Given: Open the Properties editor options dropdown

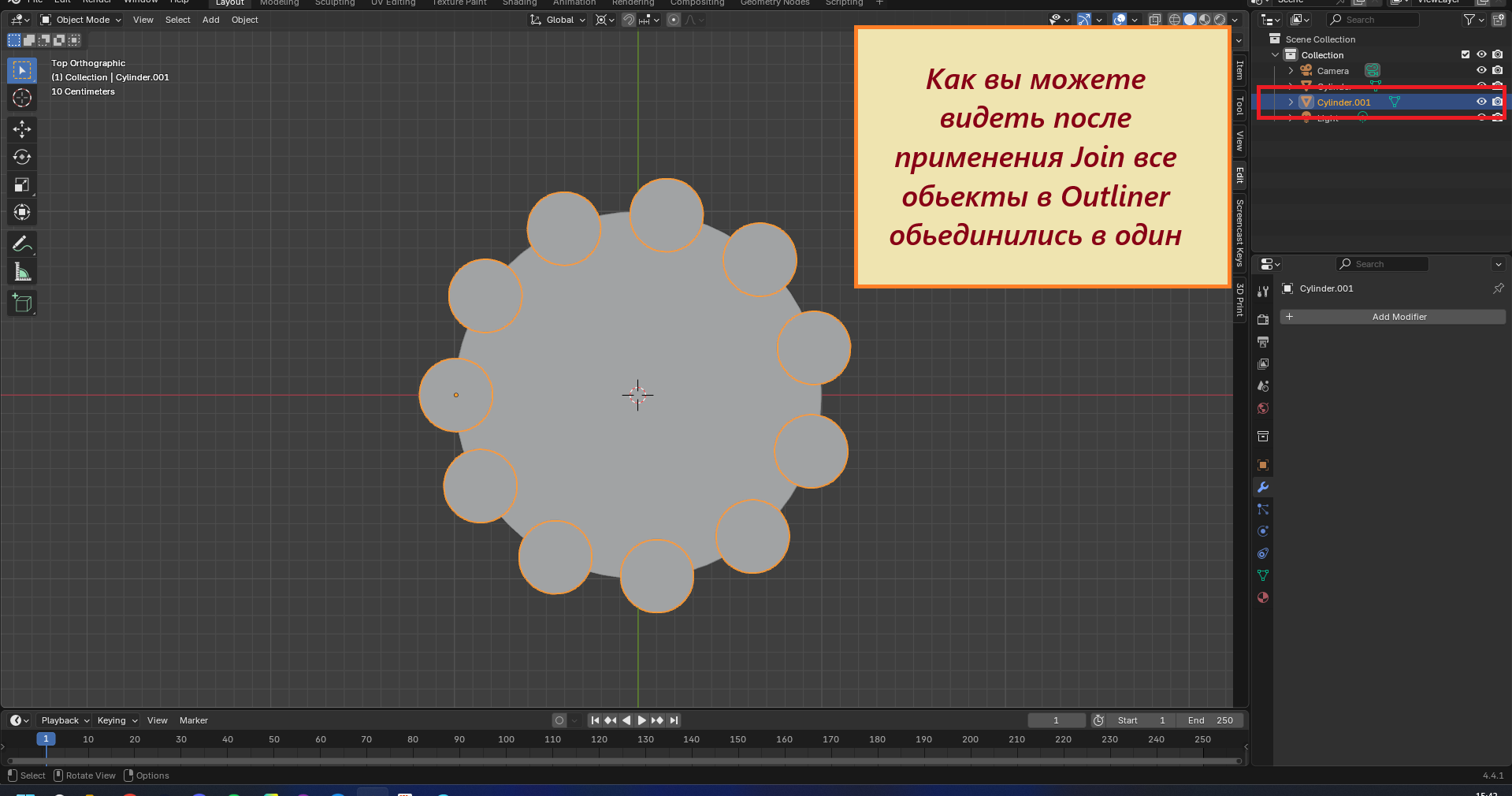Looking at the screenshot, I should click(1498, 264).
